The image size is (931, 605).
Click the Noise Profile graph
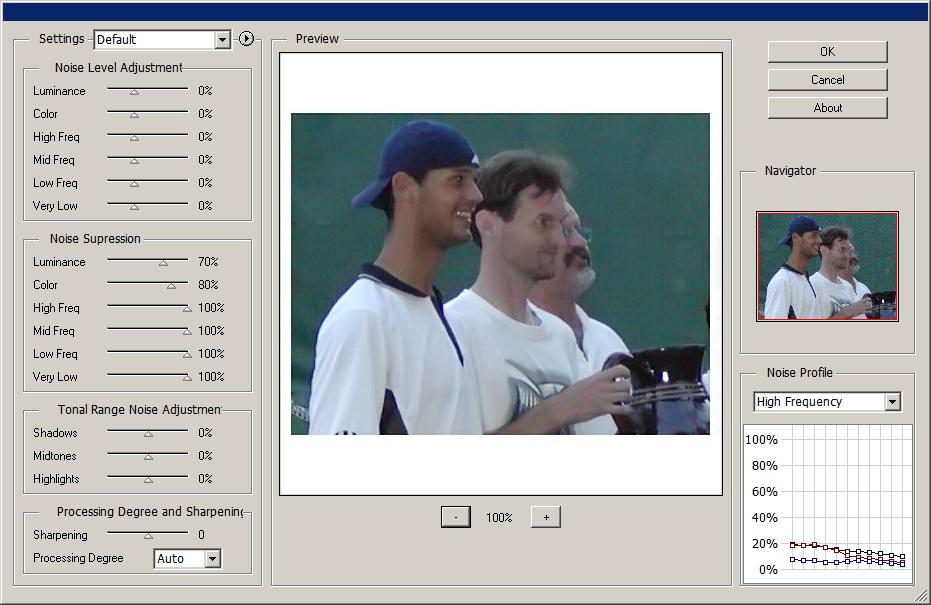coord(828,503)
